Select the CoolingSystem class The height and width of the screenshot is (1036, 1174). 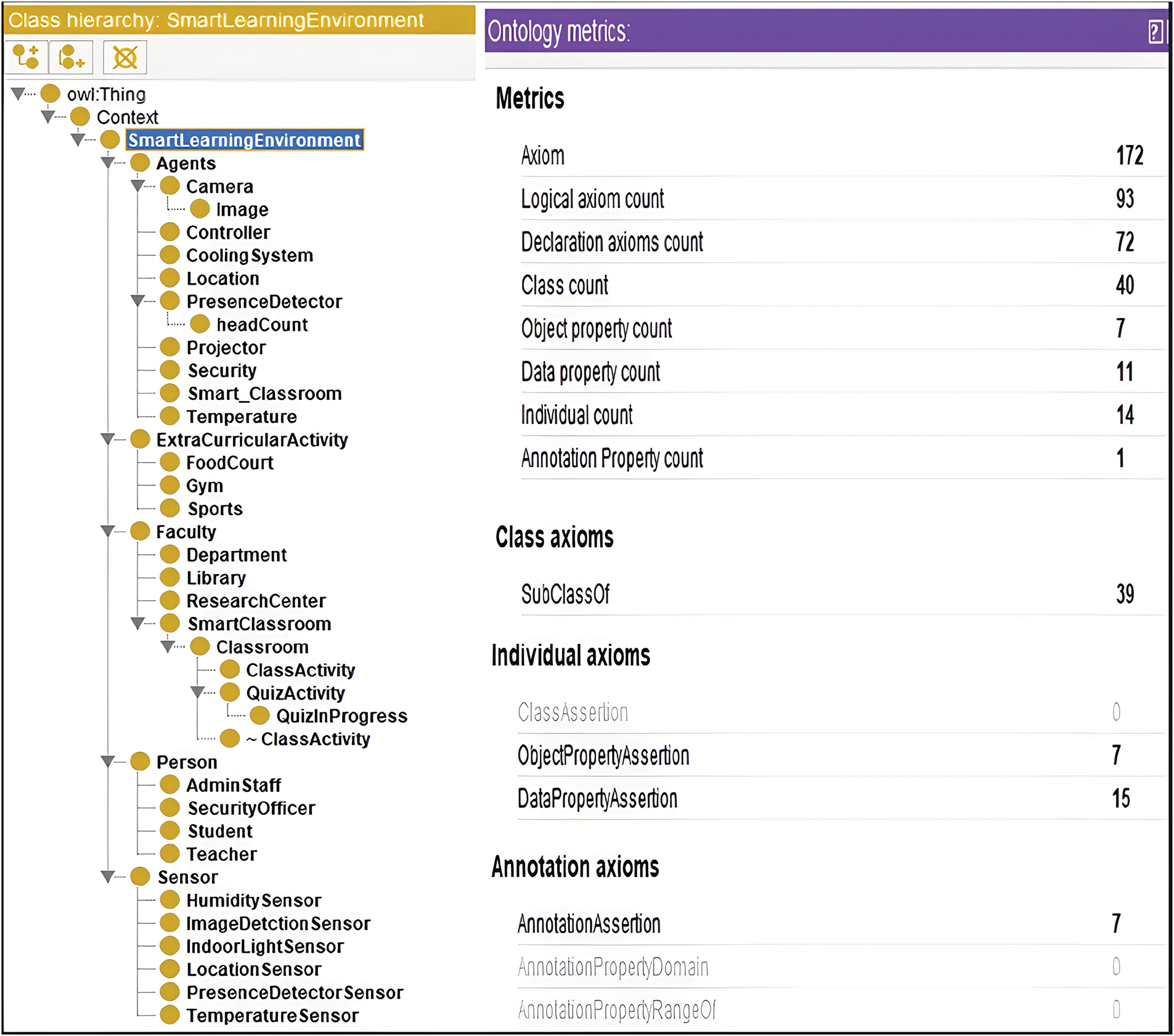click(250, 255)
